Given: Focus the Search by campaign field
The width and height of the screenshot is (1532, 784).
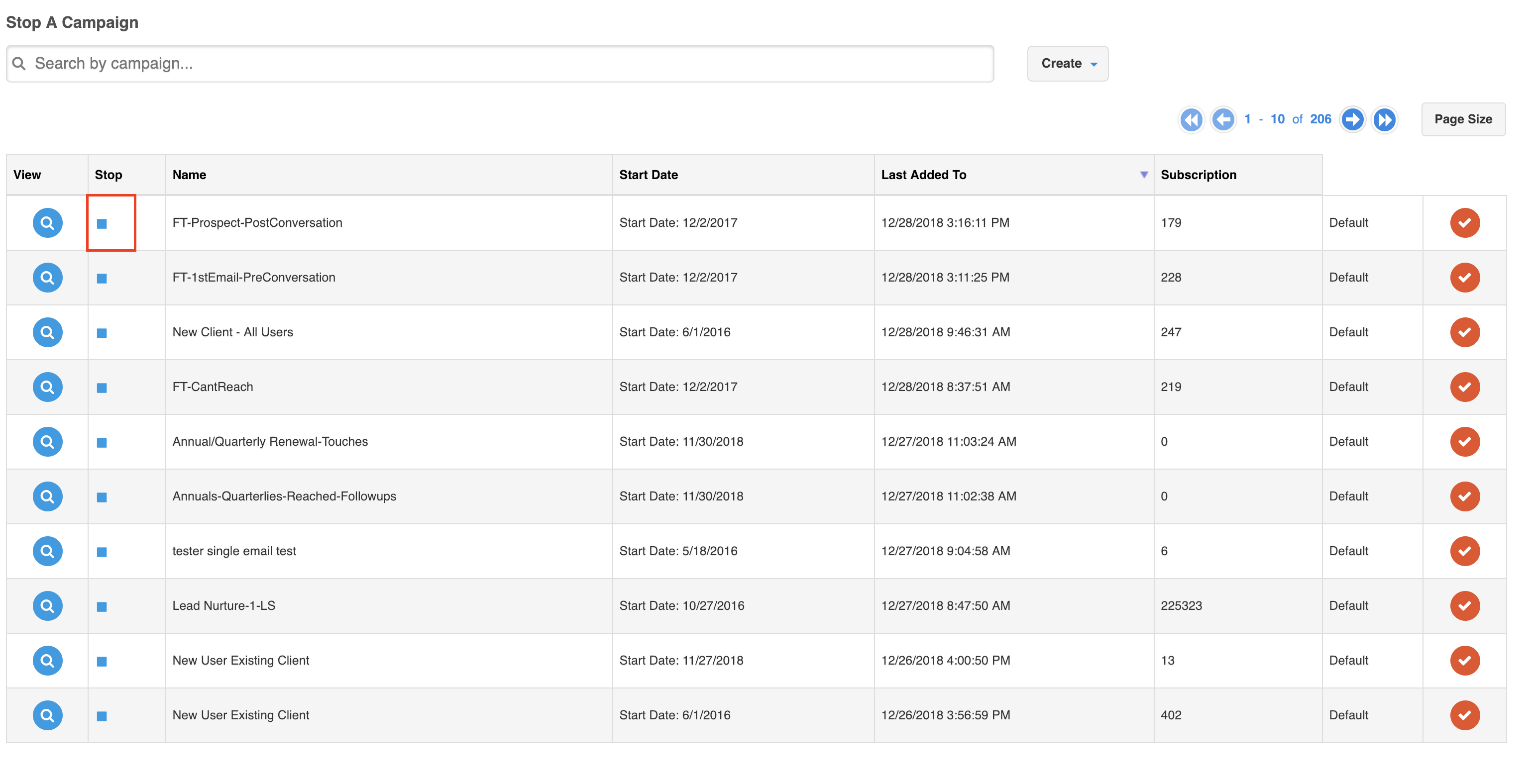Looking at the screenshot, I should tap(500, 64).
